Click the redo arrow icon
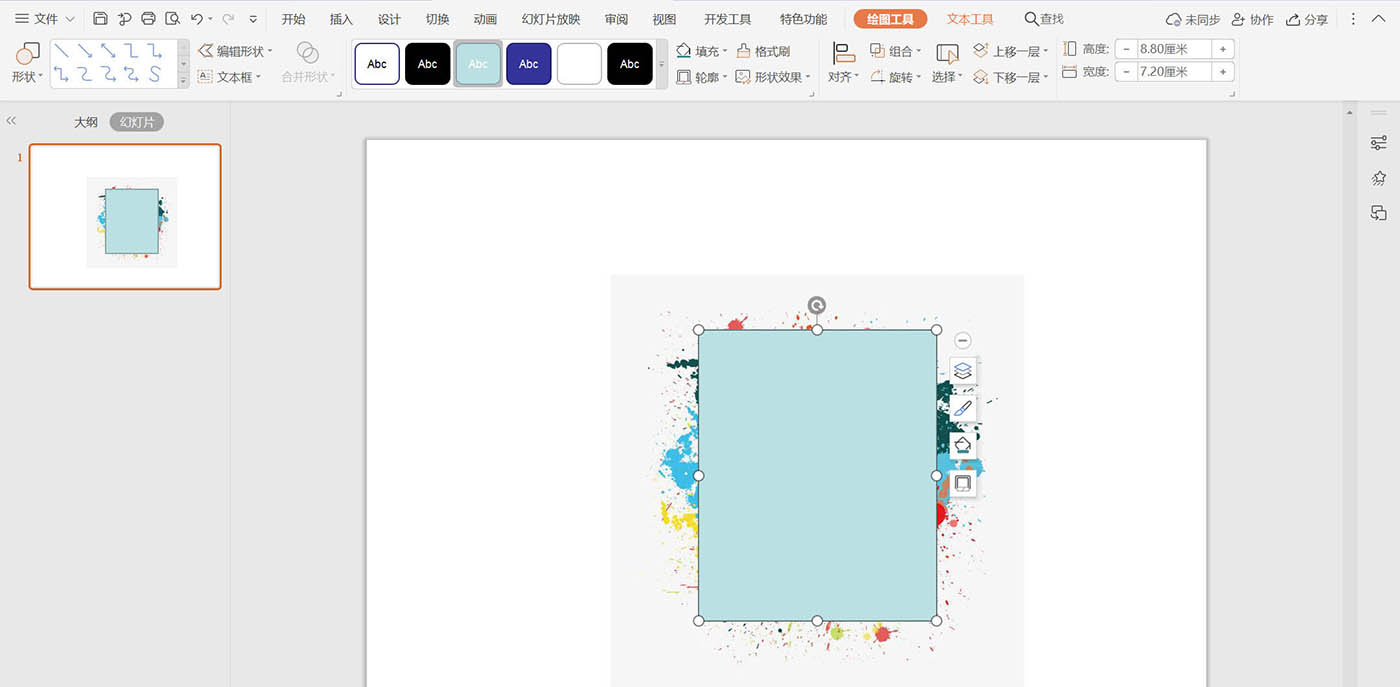This screenshot has height=687, width=1400. pyautogui.click(x=227, y=19)
